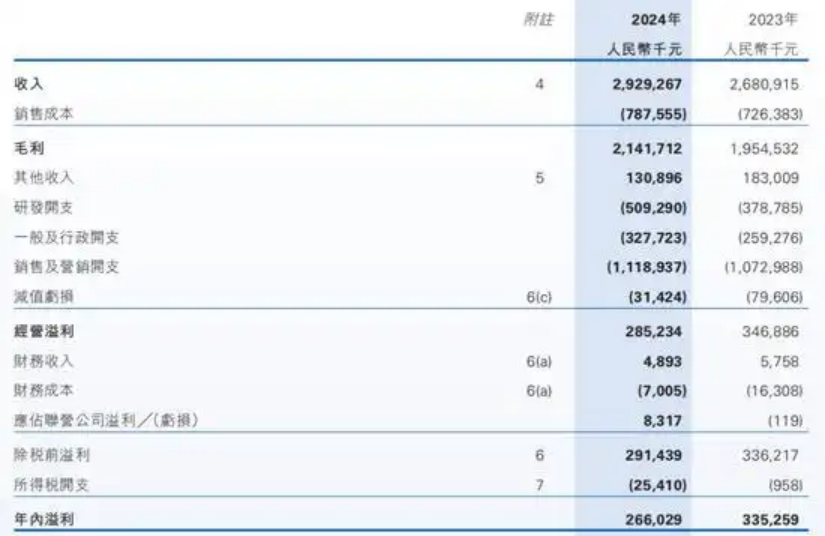Select the 經營溢利 value 285,234
Viewport: 825px width, 536px height.
click(x=653, y=332)
